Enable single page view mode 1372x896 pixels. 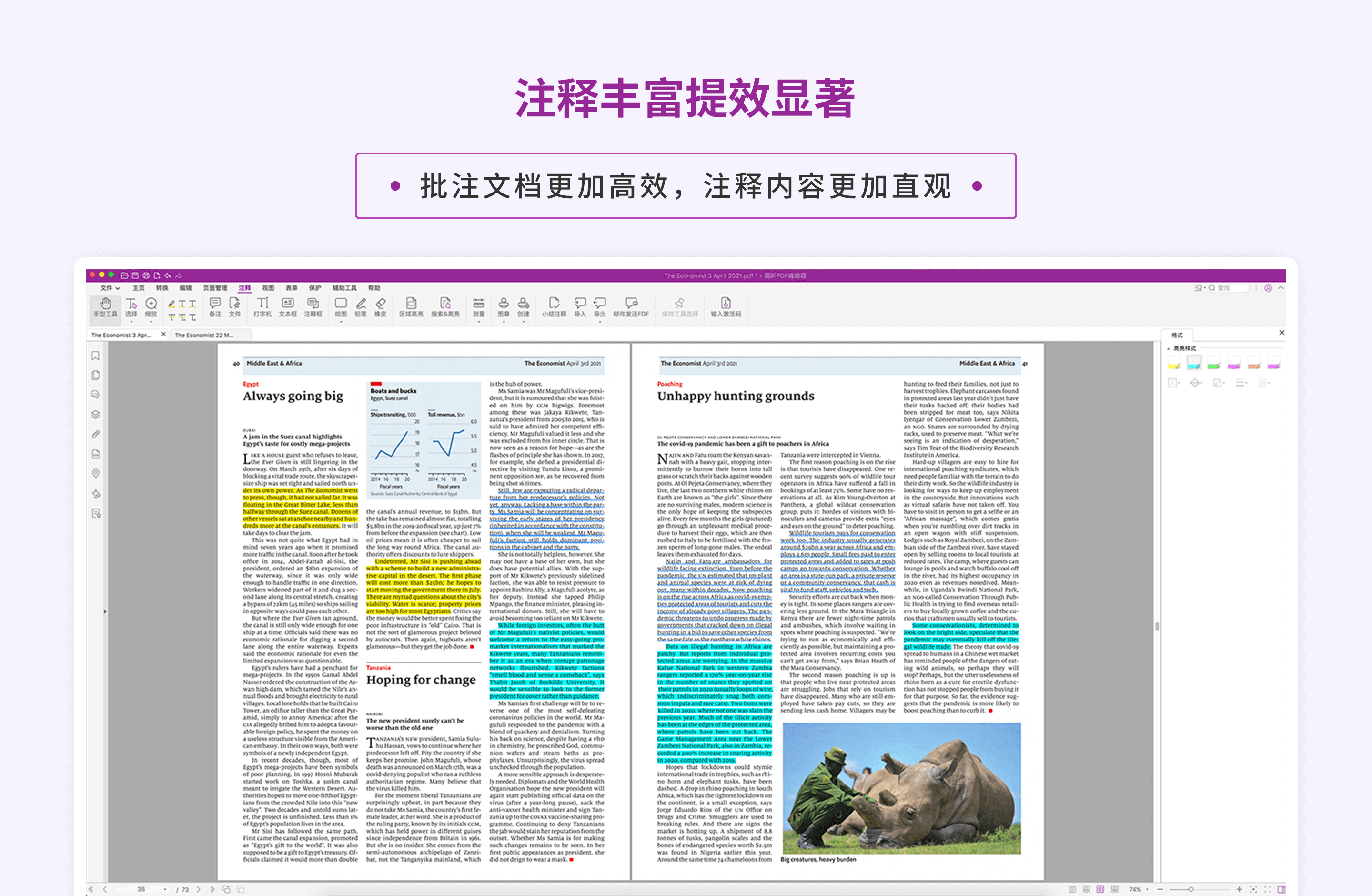tap(1072, 889)
